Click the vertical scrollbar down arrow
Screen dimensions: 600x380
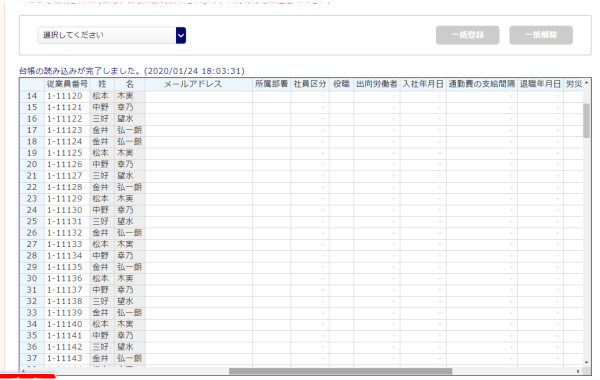tap(586, 362)
